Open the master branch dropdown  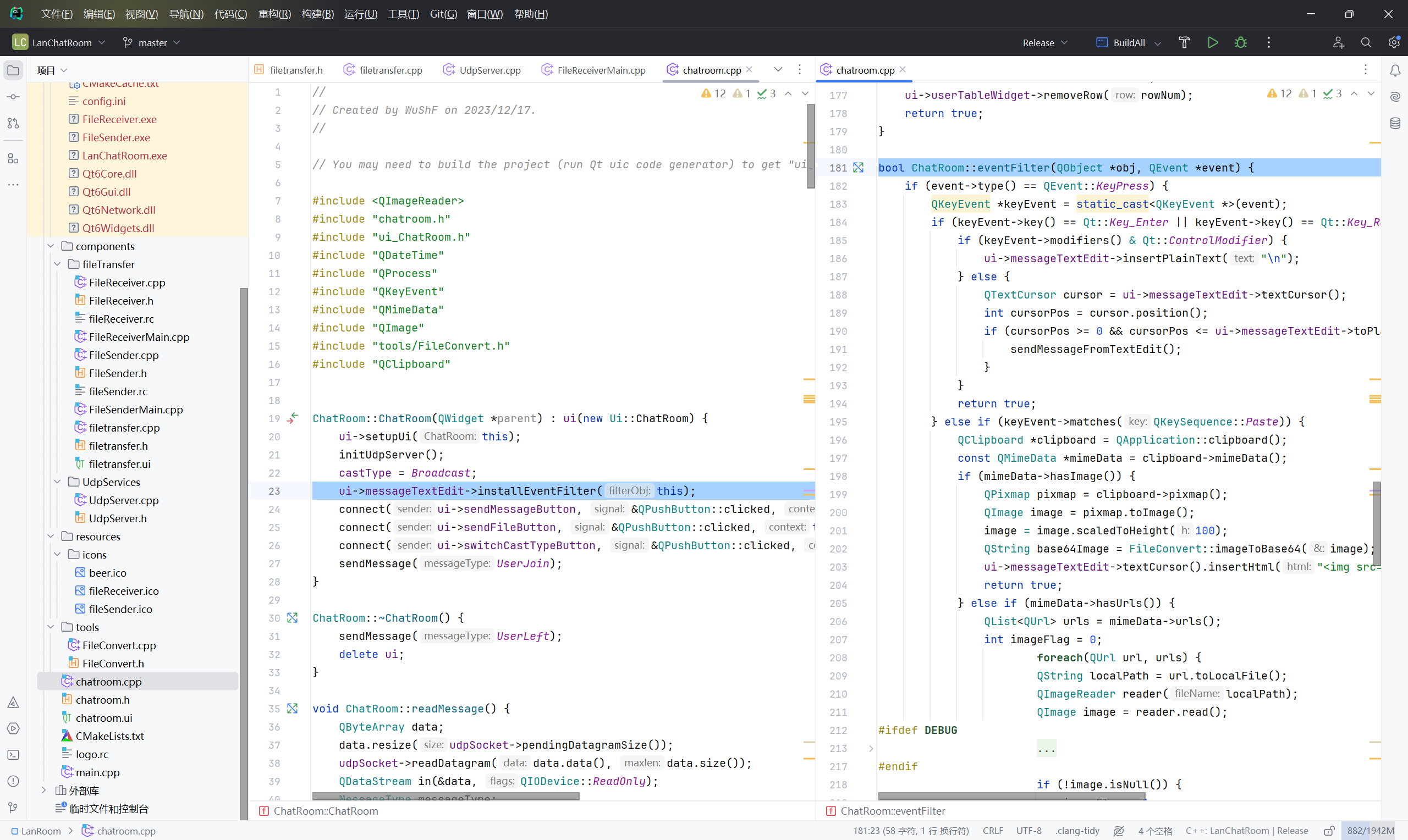(152, 42)
